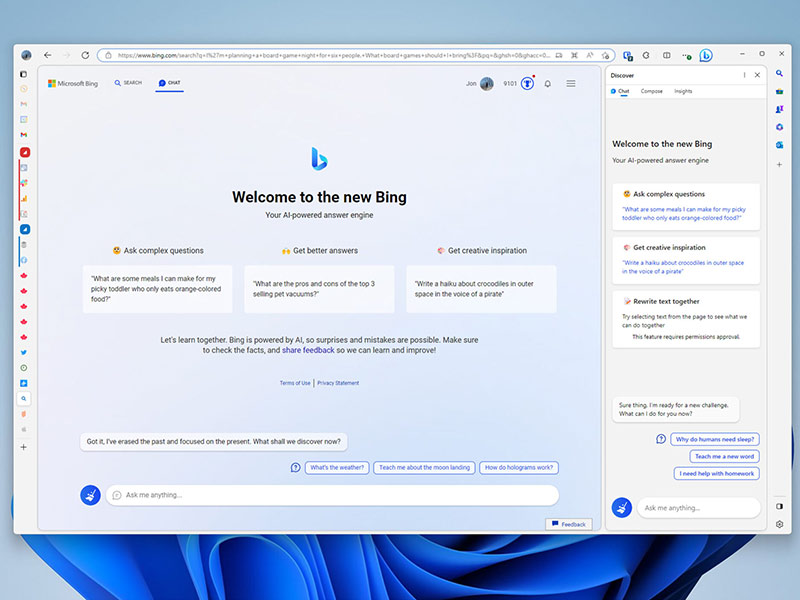Viewport: 800px width, 600px height.
Task: Click the Microsoft Bing logo
Action: click(73, 83)
